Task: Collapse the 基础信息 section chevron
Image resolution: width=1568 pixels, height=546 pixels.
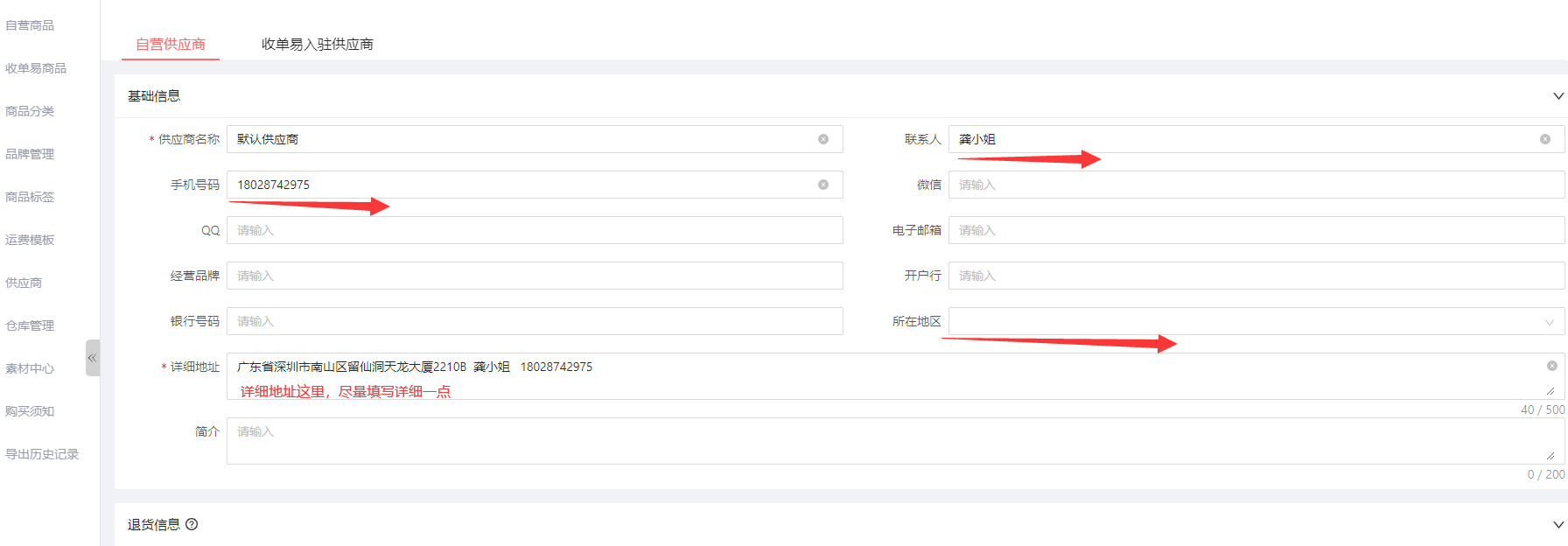Action: pos(1557,96)
